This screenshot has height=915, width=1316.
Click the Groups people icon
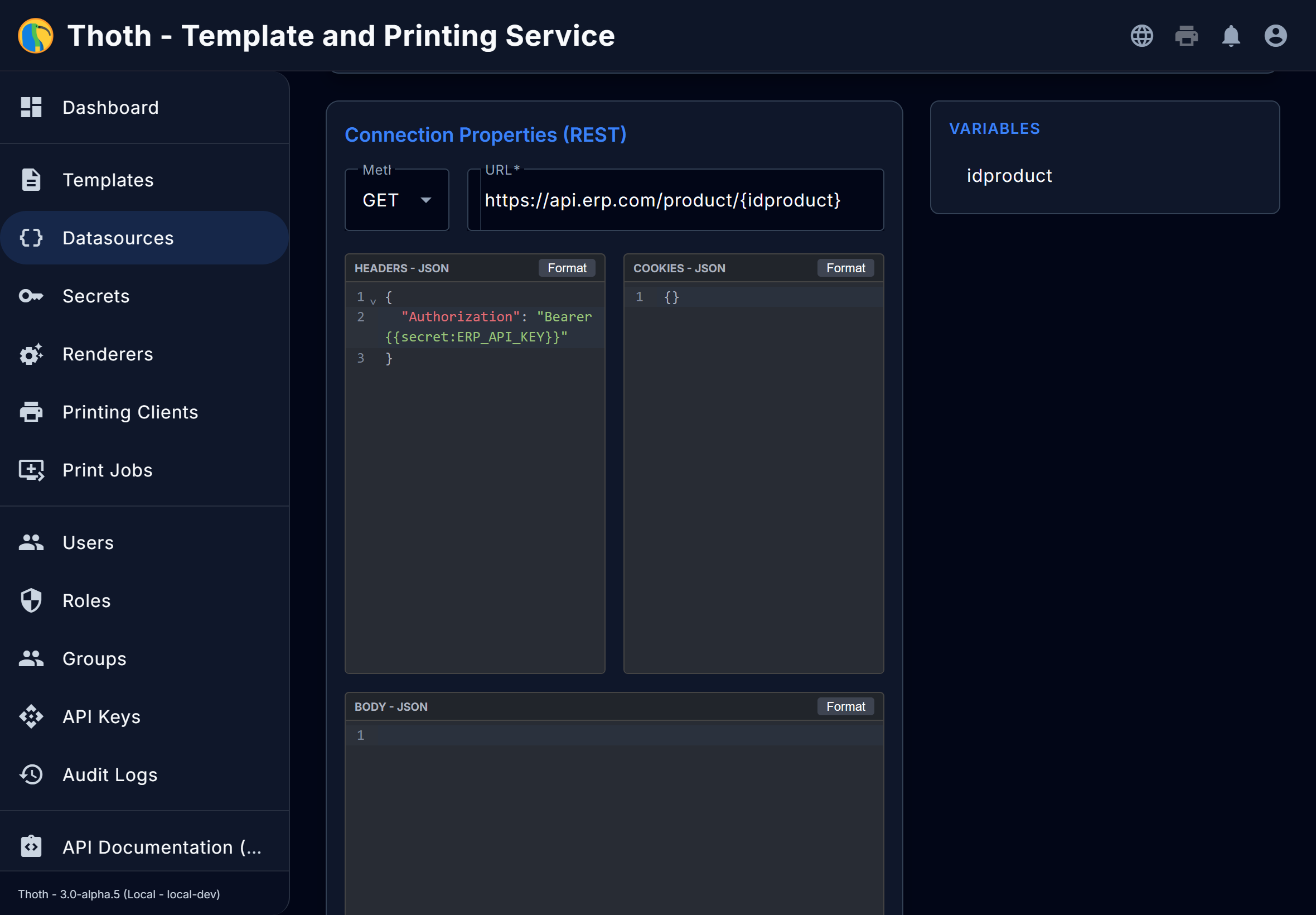tap(31, 658)
